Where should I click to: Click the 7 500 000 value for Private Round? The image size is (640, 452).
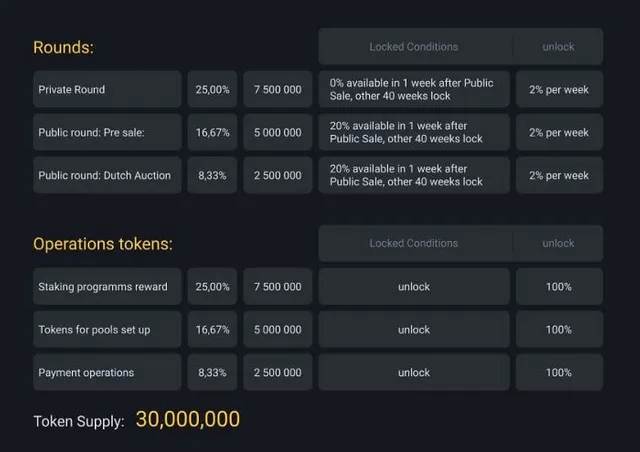(278, 89)
